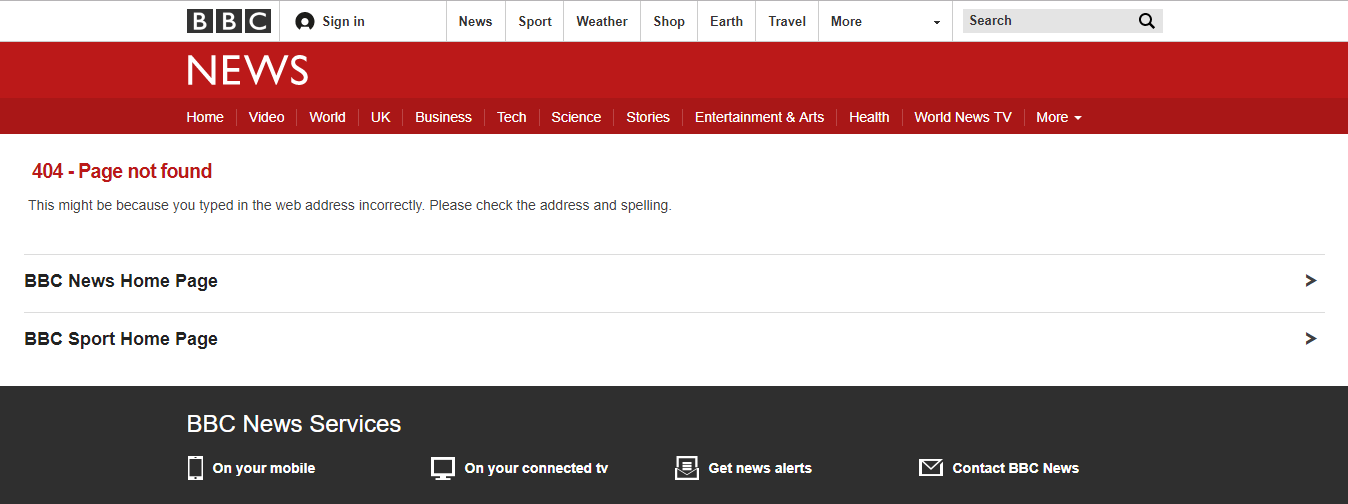This screenshot has height=504, width=1348.
Task: Go to Video section
Action: (266, 117)
